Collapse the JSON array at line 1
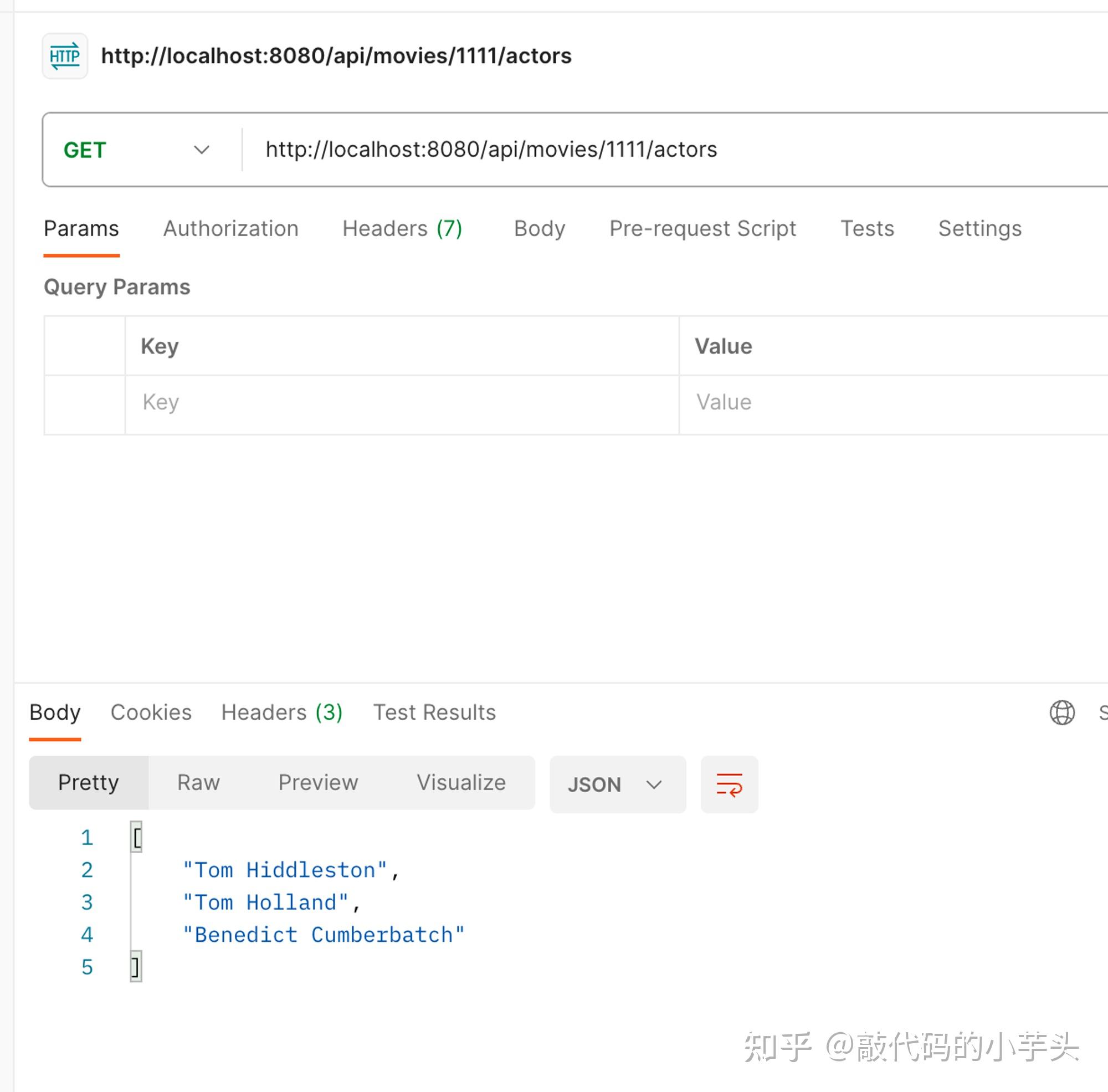 point(136,837)
